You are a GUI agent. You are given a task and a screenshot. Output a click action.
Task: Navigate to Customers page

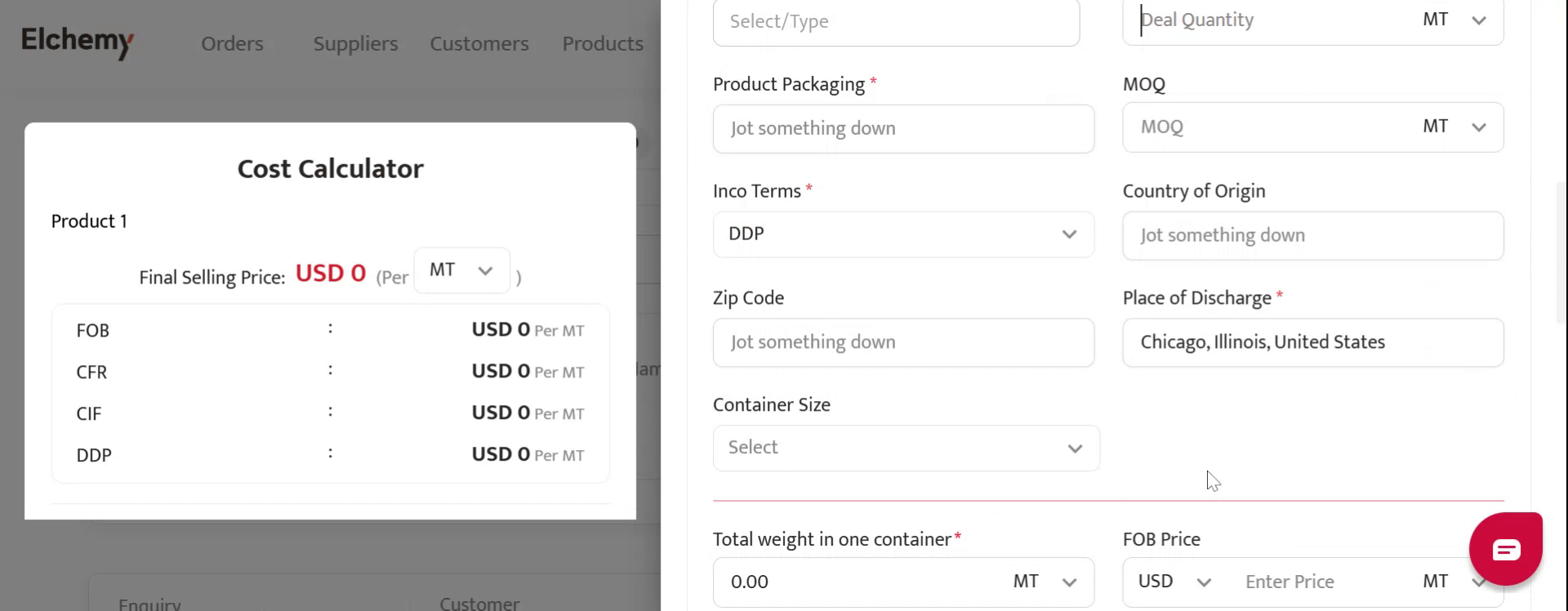pyautogui.click(x=479, y=43)
